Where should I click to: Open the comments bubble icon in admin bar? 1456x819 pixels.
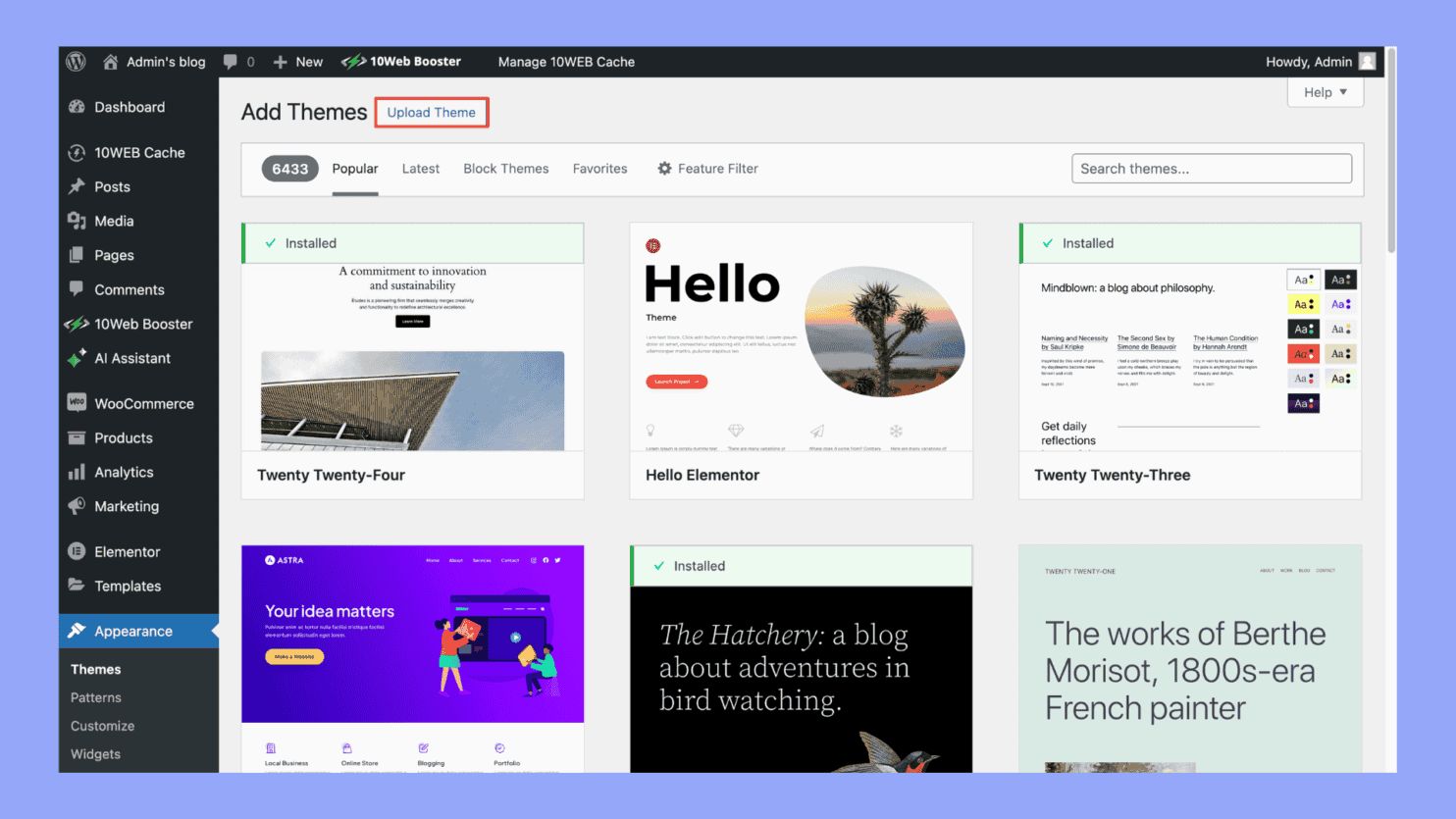tap(230, 62)
